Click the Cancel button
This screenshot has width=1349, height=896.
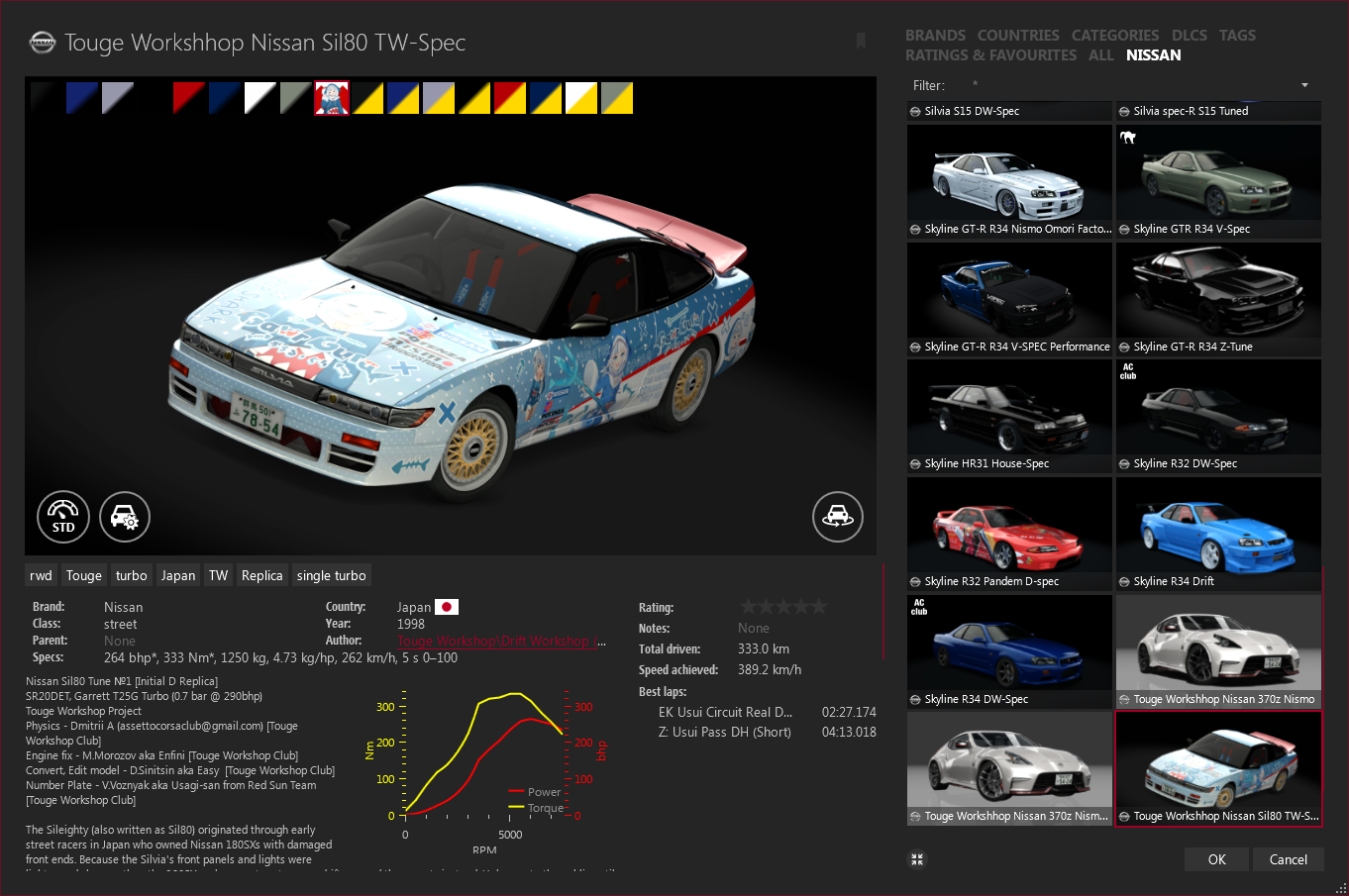(1289, 859)
